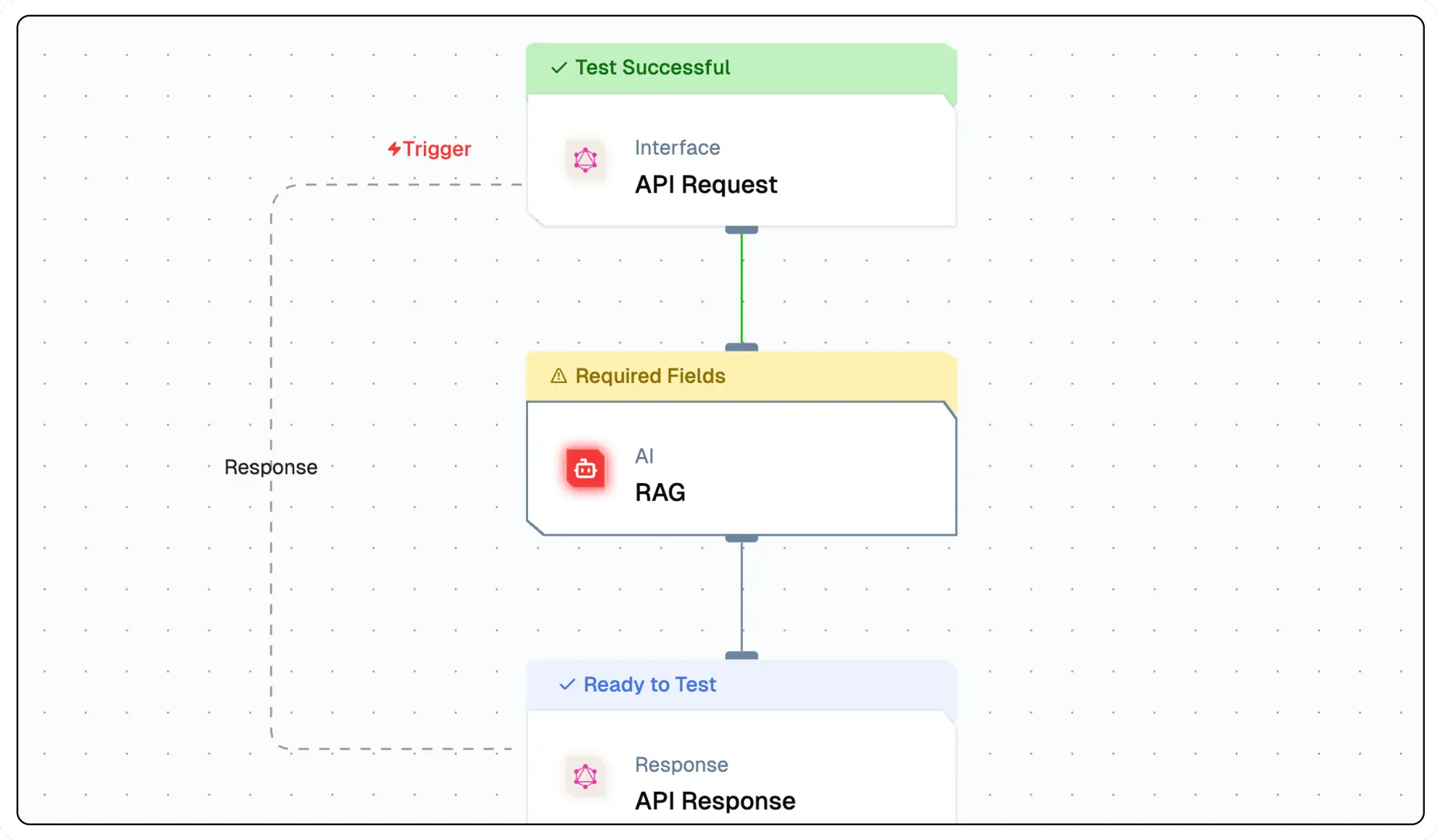Select the green connector between API Request and RAG
Viewport: 1437px width, 840px height.
click(x=741, y=287)
